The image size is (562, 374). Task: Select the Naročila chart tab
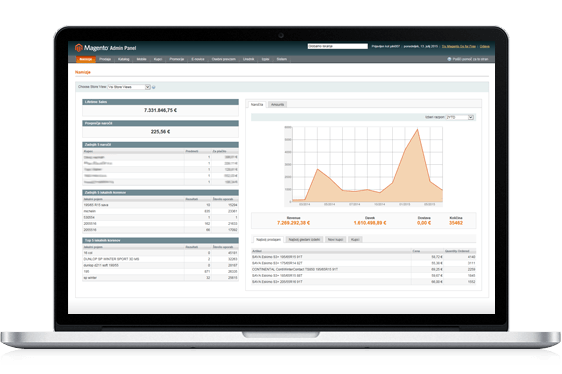point(257,105)
